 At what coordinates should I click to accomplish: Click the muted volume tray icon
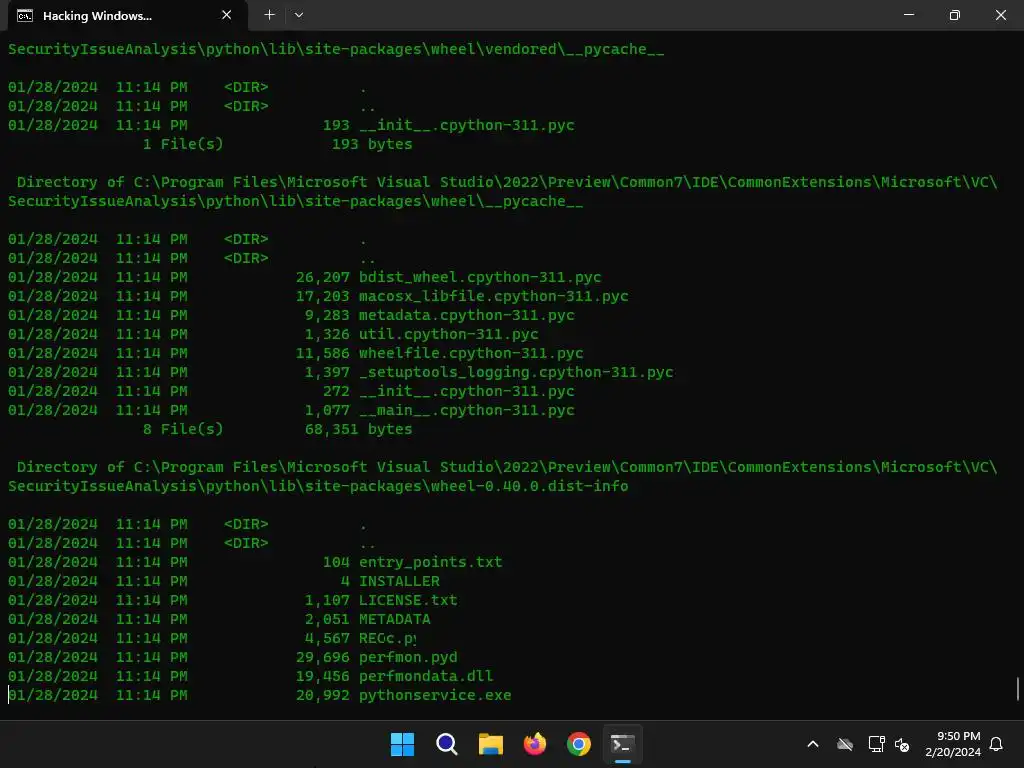pos(903,744)
